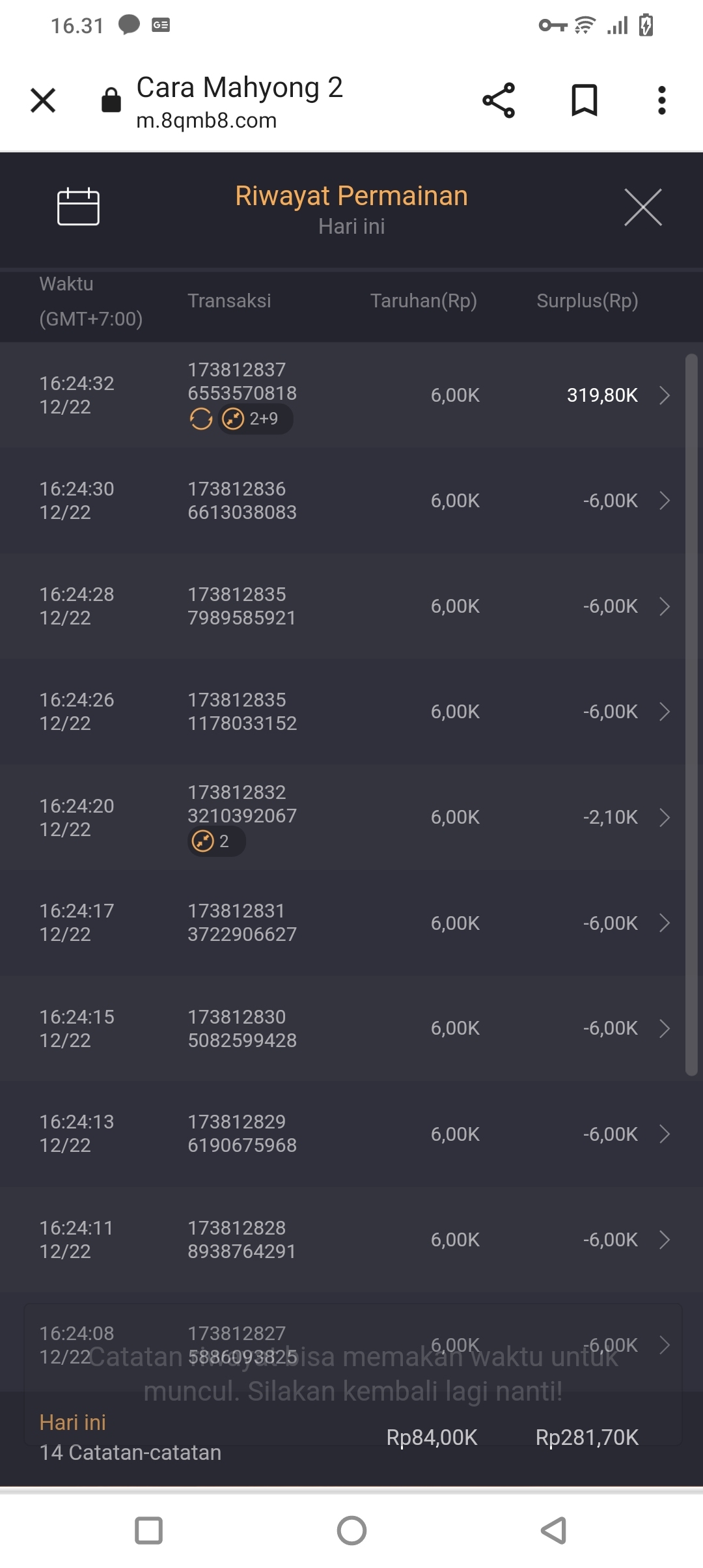Tap the badge labeled 2 on 16:24:20 record

point(216,841)
